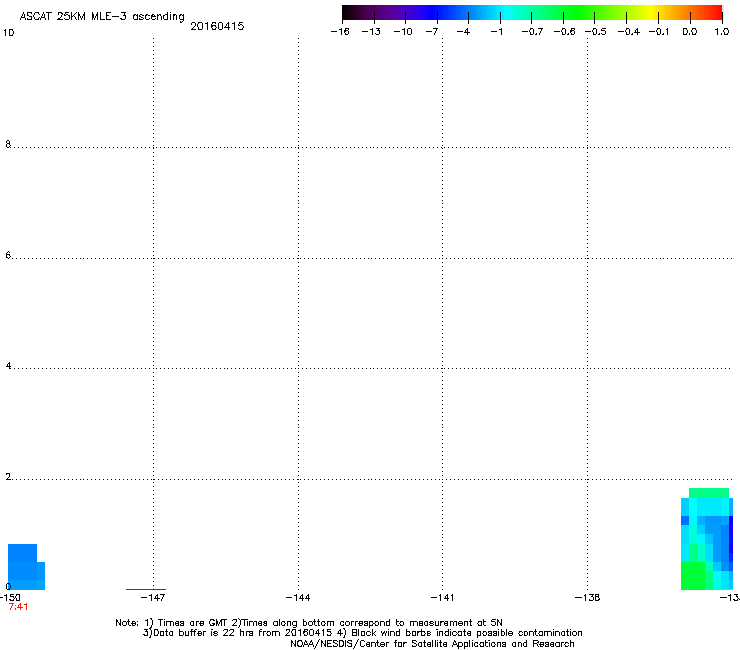Click the latitude 6 axis label

pyautogui.click(x=8, y=255)
